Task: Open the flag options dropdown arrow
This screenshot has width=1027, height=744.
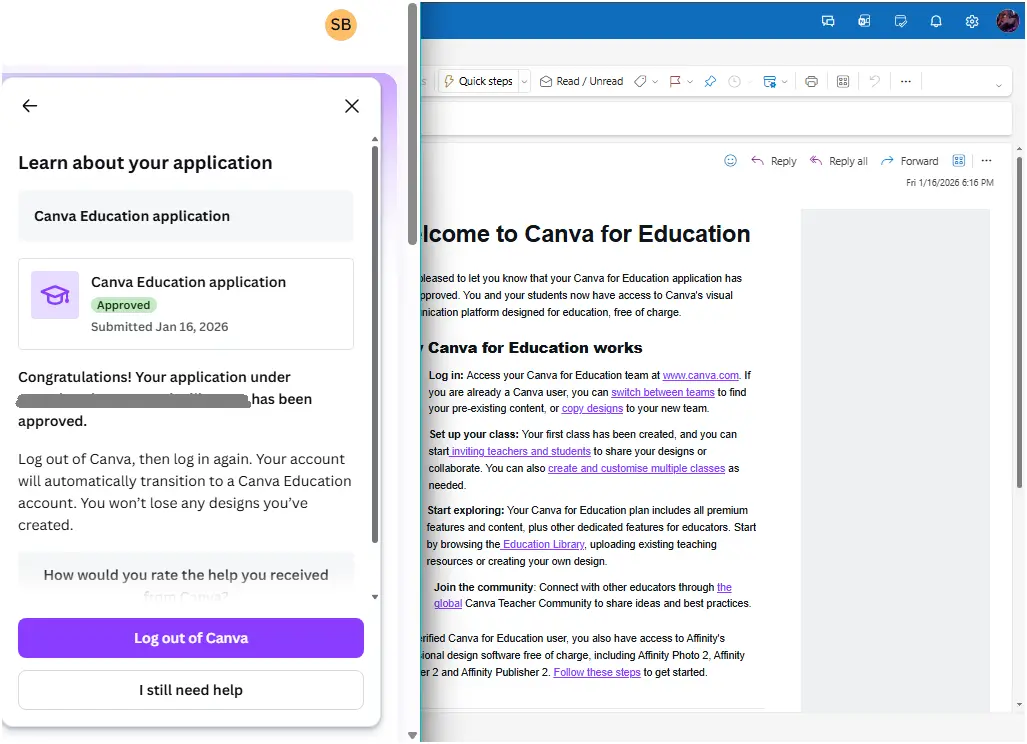Action: pyautogui.click(x=690, y=82)
